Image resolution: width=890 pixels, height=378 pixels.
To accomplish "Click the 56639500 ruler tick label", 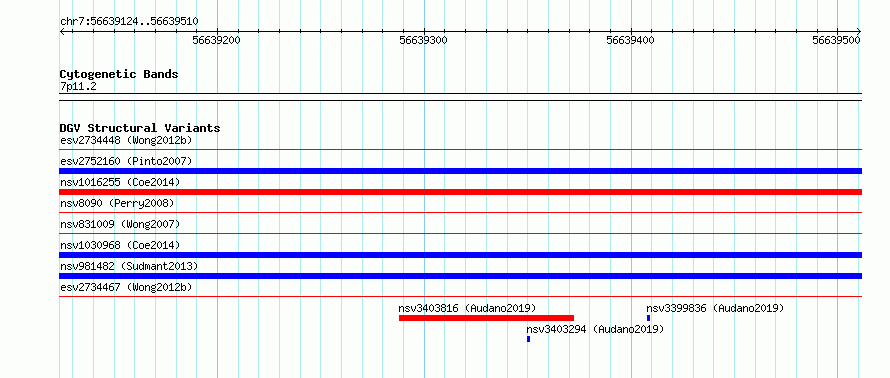I will tap(836, 40).
